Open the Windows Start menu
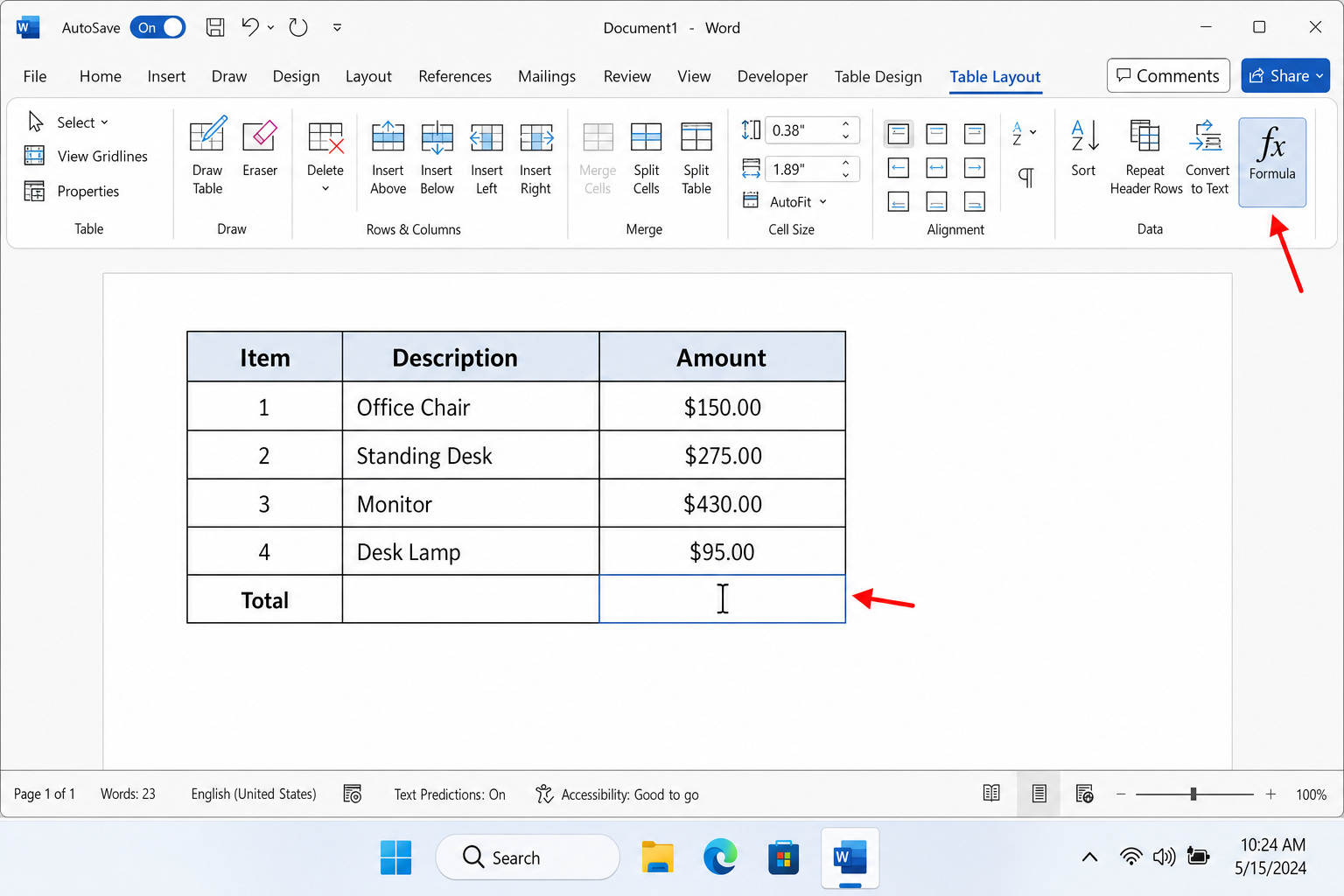This screenshot has height=896, width=1344. tap(395, 857)
